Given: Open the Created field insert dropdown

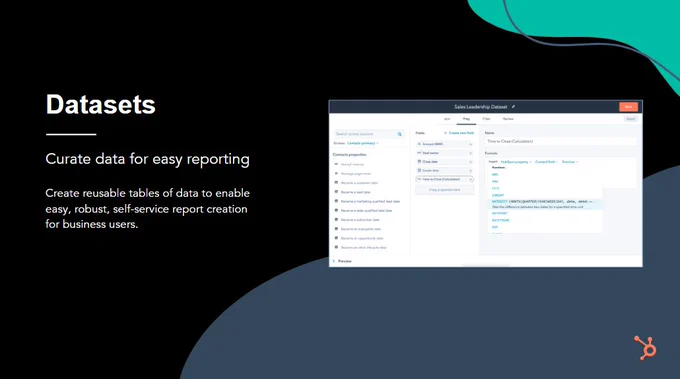Looking at the screenshot, I should click(x=546, y=162).
